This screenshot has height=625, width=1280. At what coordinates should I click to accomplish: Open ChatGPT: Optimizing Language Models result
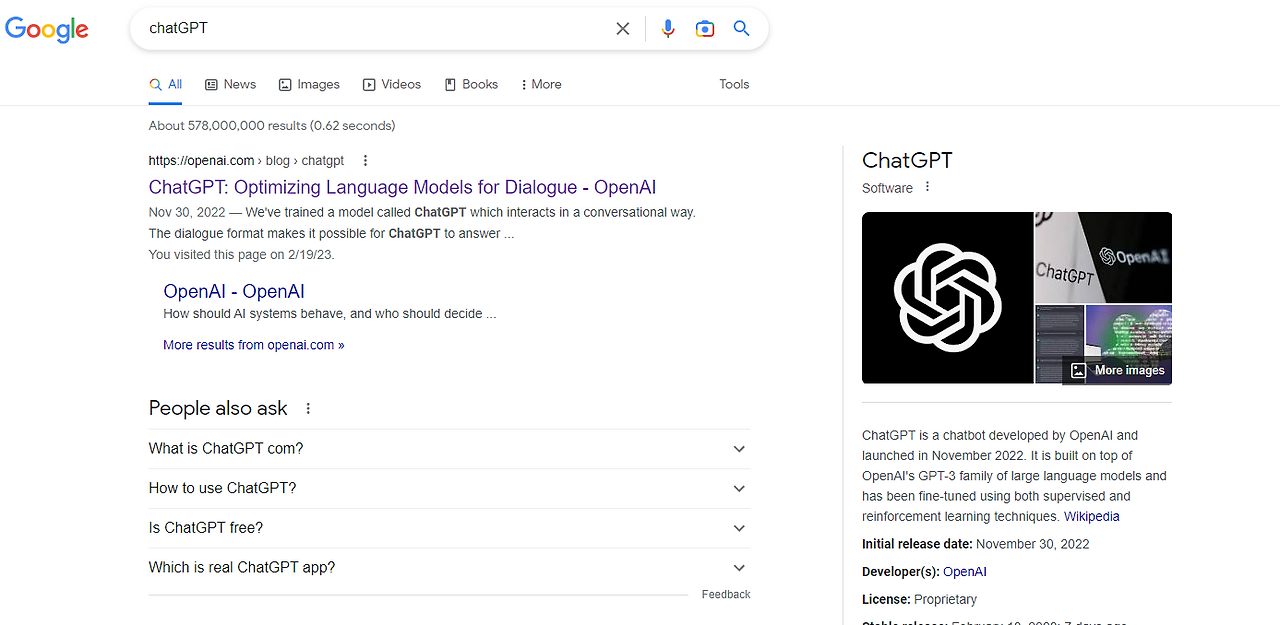tap(402, 187)
